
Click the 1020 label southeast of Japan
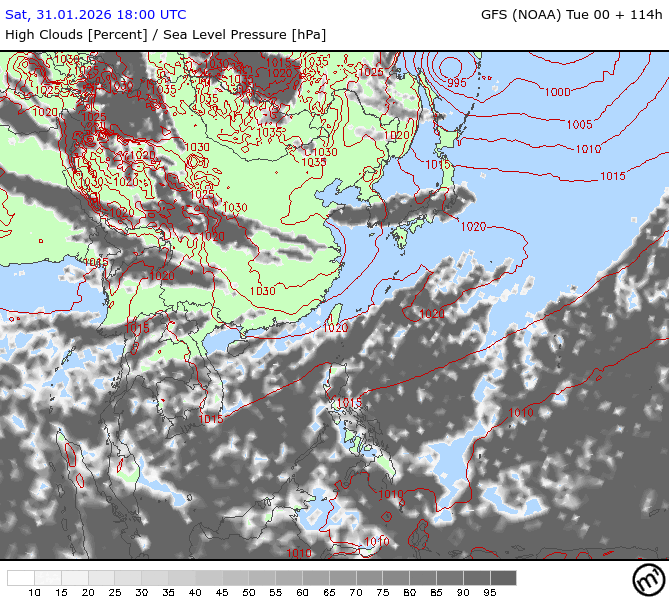point(474,227)
